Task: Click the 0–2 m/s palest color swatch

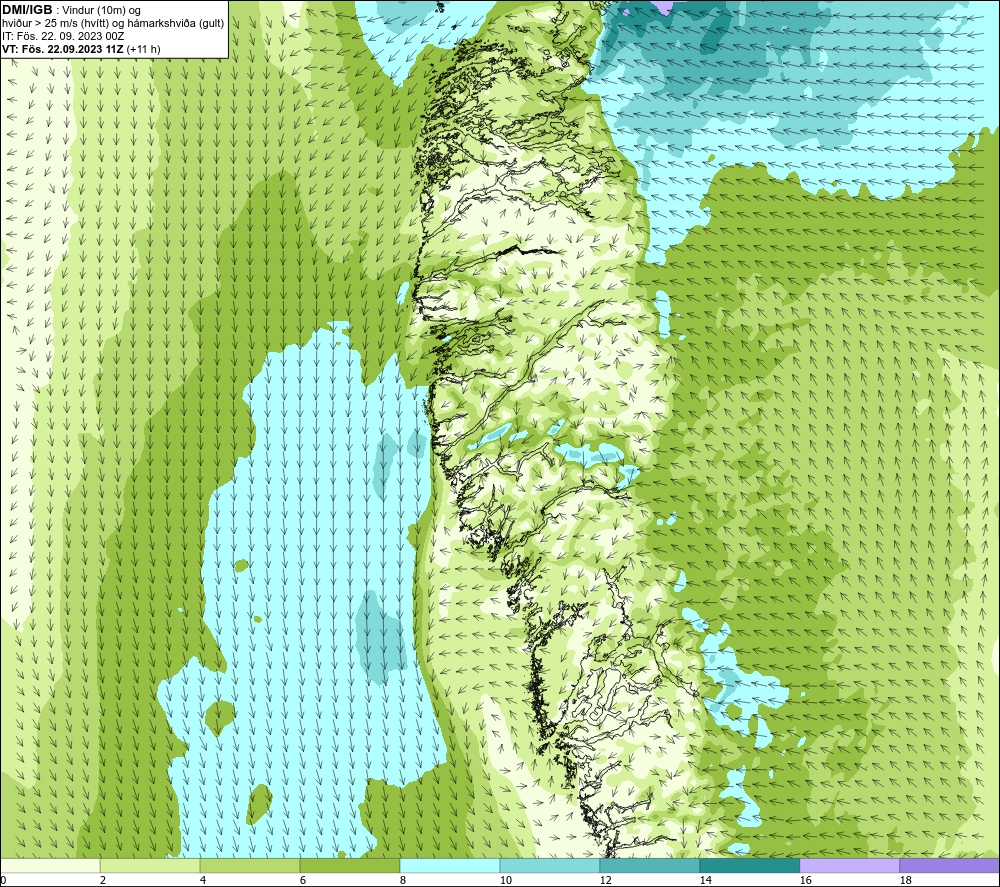Action: coord(50,865)
